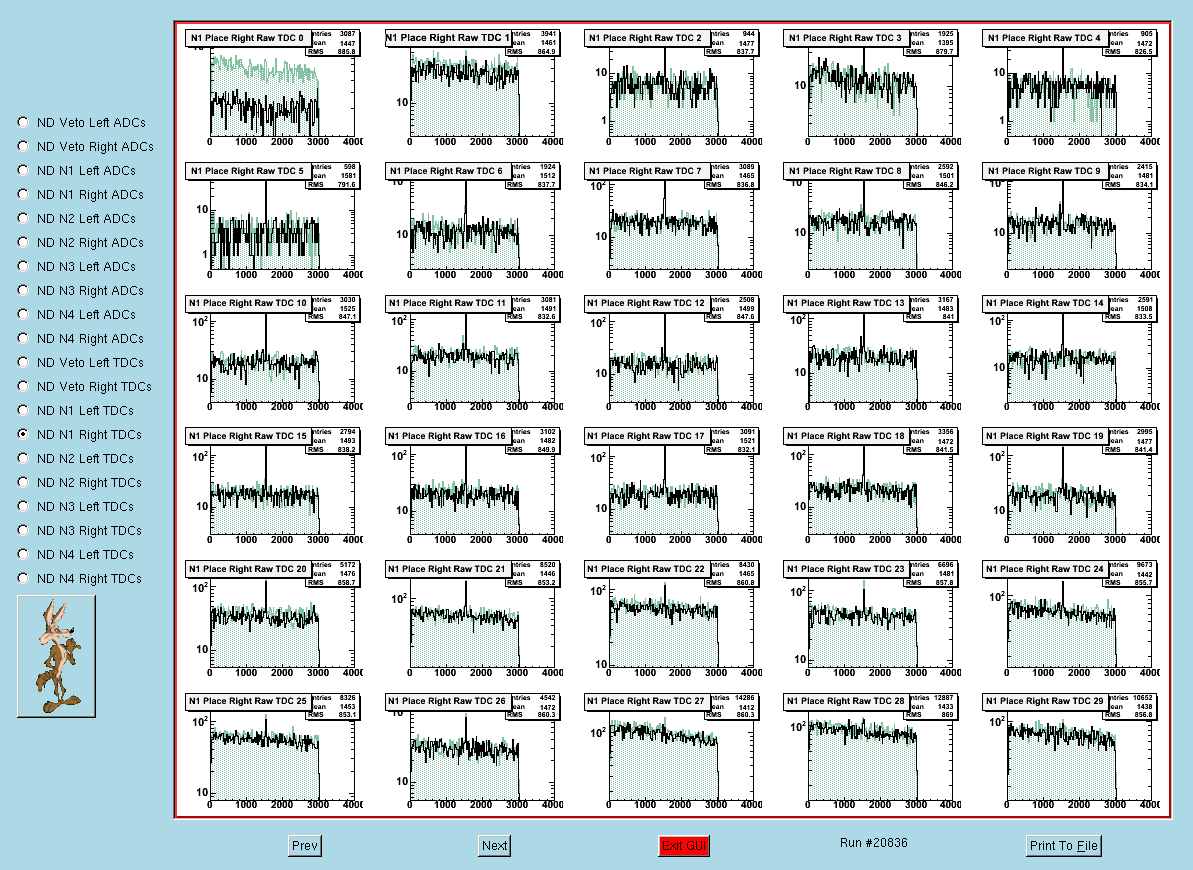The height and width of the screenshot is (870, 1193).
Task: Select ND N2 Left ADCs radio button
Action: [23, 218]
